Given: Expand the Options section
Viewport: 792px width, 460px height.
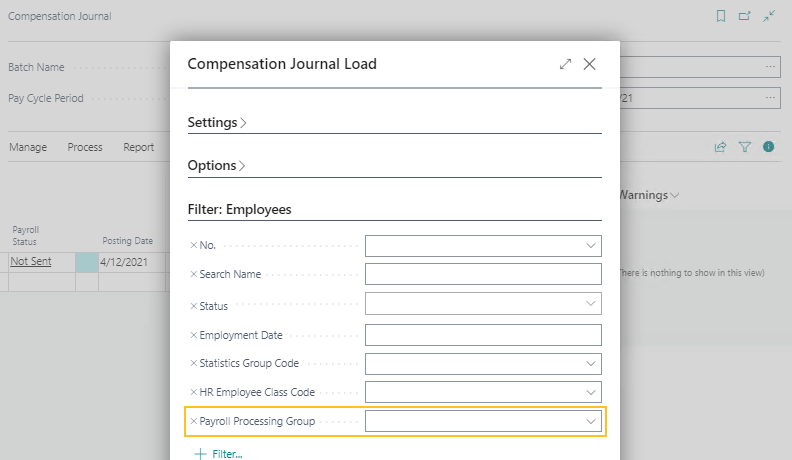Looking at the screenshot, I should (x=216, y=165).
